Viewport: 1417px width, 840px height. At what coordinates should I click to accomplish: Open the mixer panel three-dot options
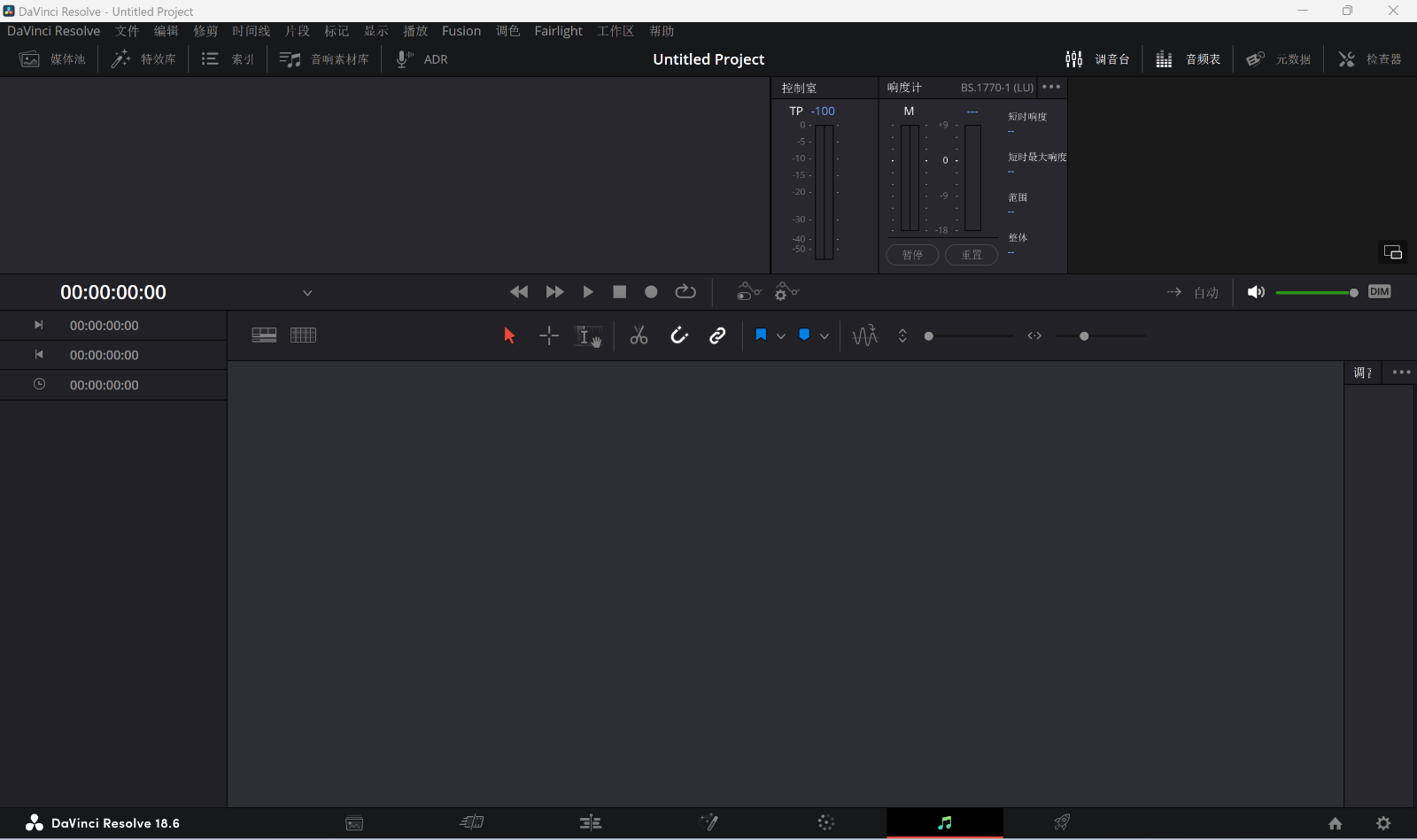pos(1402,373)
